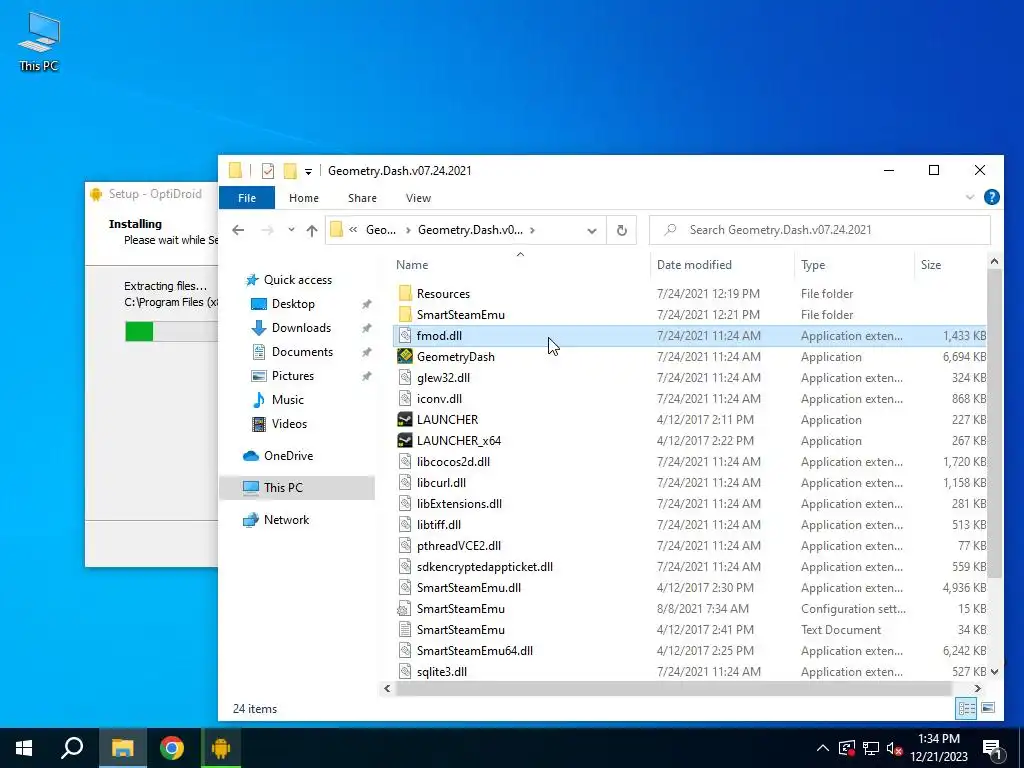Open the Home ribbon tab
The image size is (1024, 768).
[304, 198]
